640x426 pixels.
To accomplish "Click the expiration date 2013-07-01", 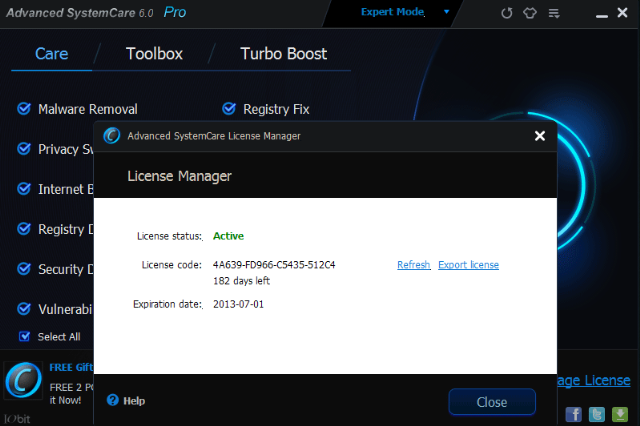I will [238, 304].
